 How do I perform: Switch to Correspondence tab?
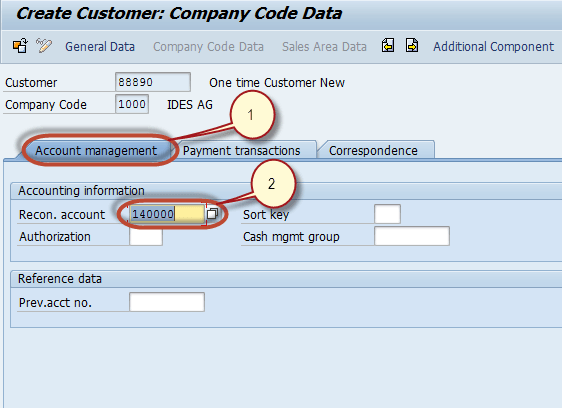pos(373,151)
